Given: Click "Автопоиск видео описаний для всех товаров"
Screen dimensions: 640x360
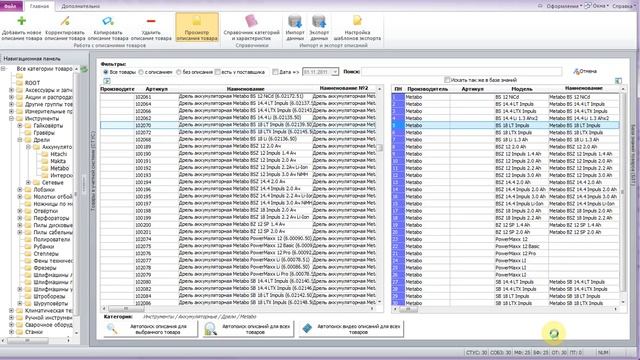Looking at the screenshot, I should coord(351,329).
